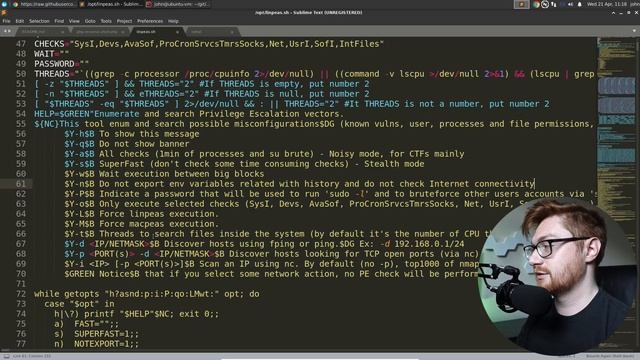Open the Project menu
640x360 pixels.
pyautogui.click(x=124, y=21)
